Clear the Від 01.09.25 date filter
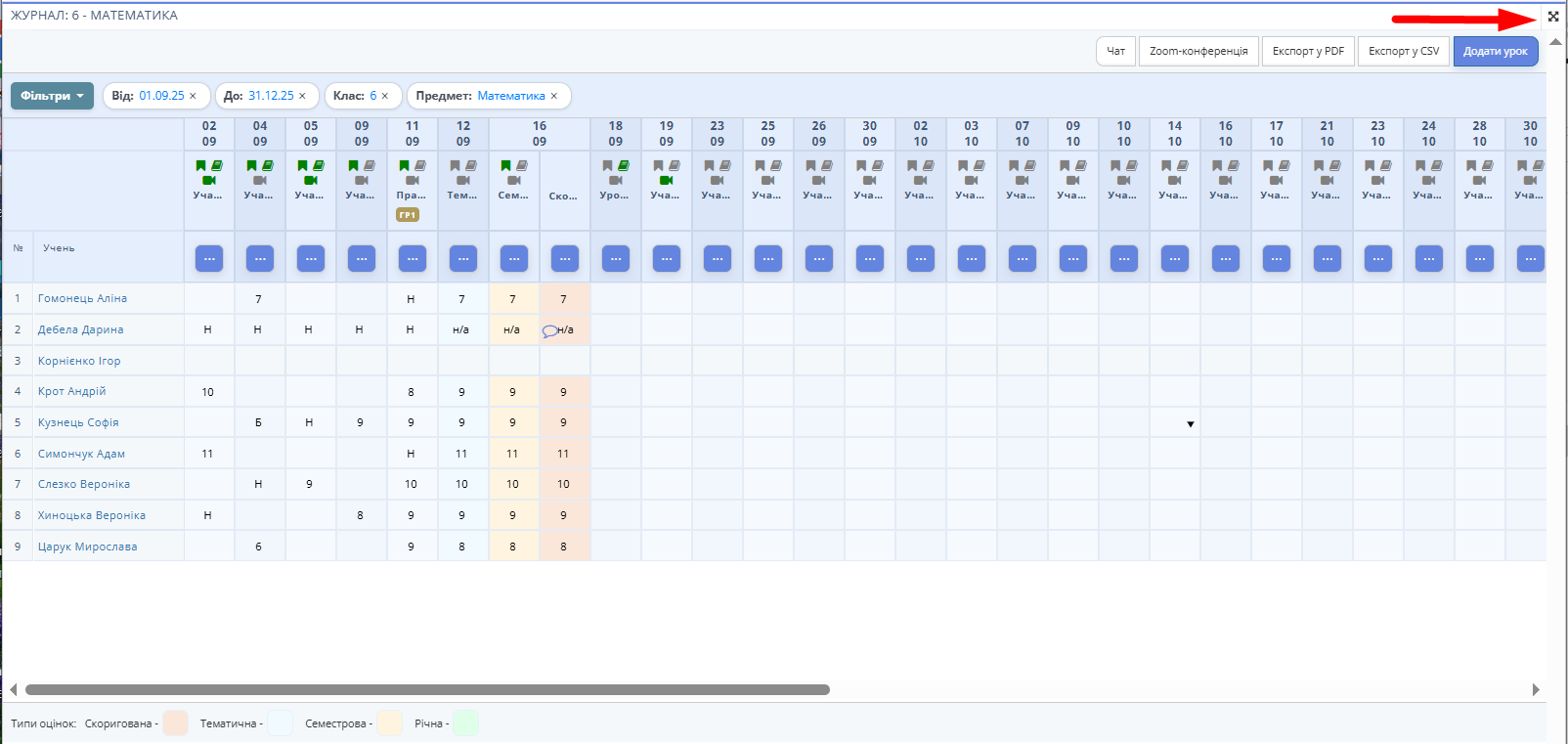Image resolution: width=1568 pixels, height=744 pixels. pos(194,96)
